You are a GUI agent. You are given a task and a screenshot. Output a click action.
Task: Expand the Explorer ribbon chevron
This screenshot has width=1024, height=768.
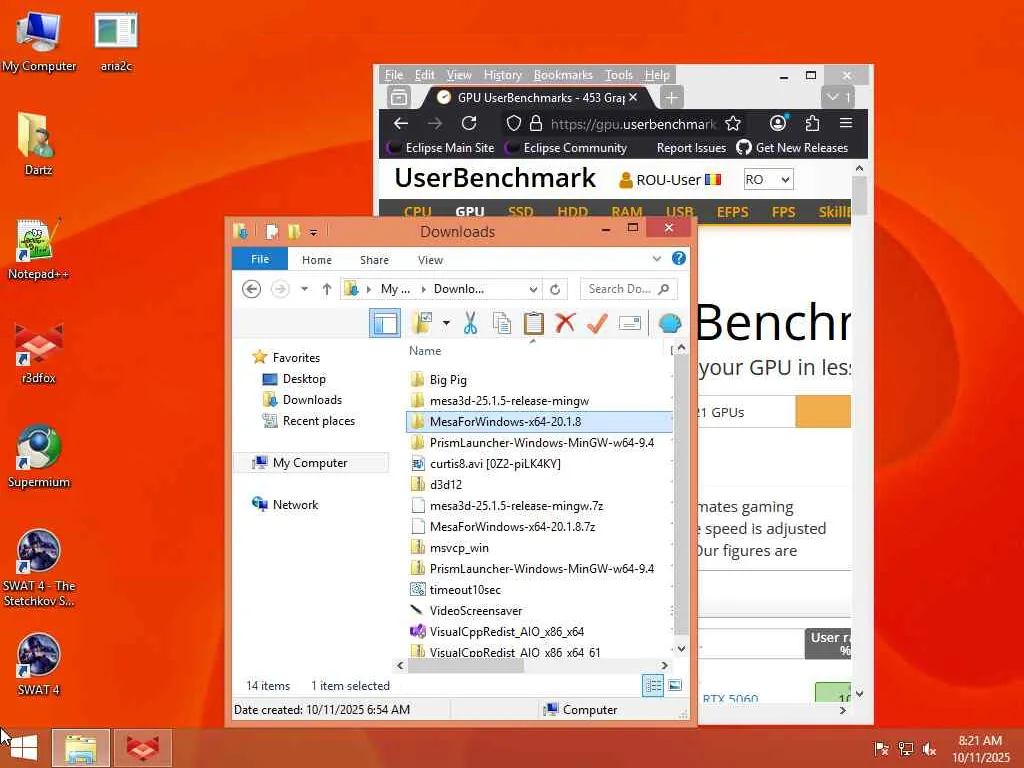(656, 259)
